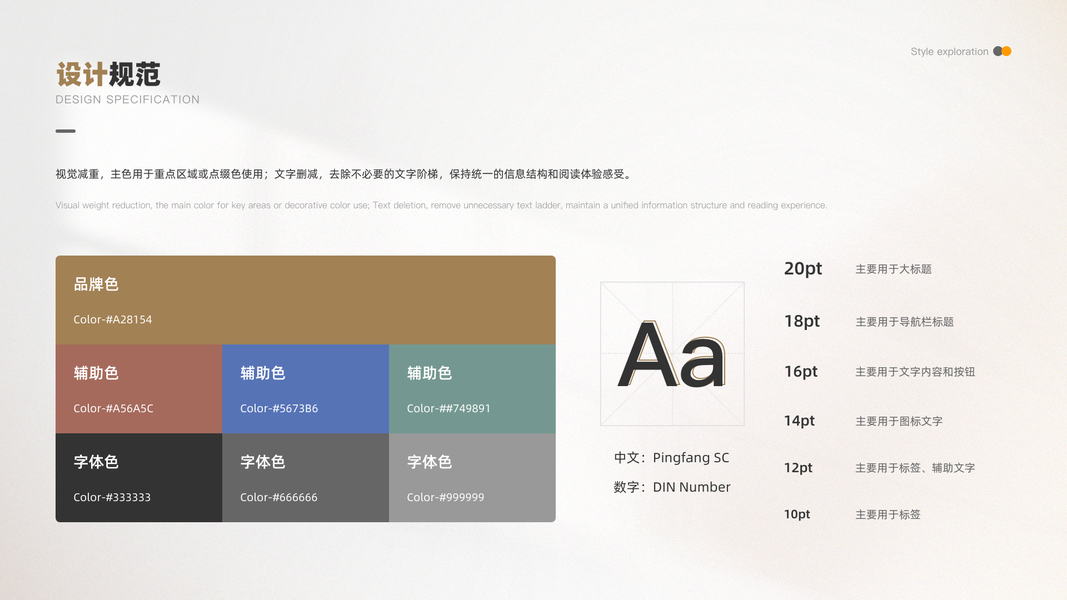Select the blue auxiliary swatch #5673B6
This screenshot has width=1067, height=600.
pyautogui.click(x=306, y=388)
